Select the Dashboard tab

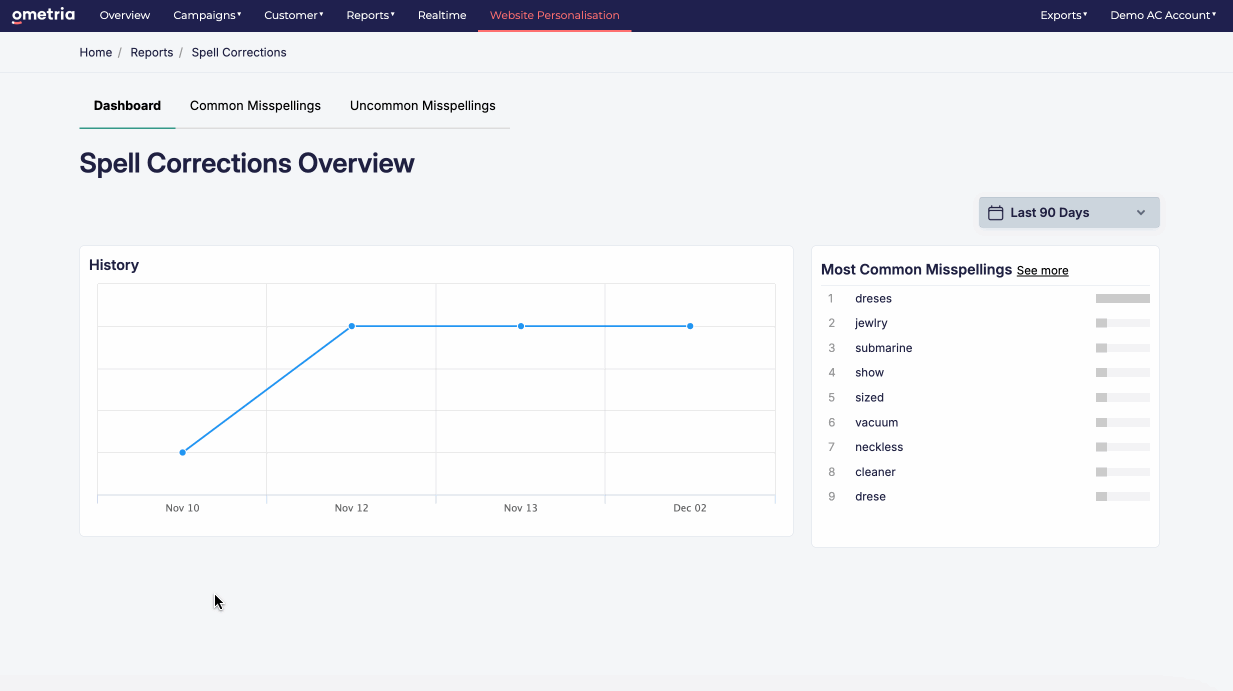[x=127, y=106]
